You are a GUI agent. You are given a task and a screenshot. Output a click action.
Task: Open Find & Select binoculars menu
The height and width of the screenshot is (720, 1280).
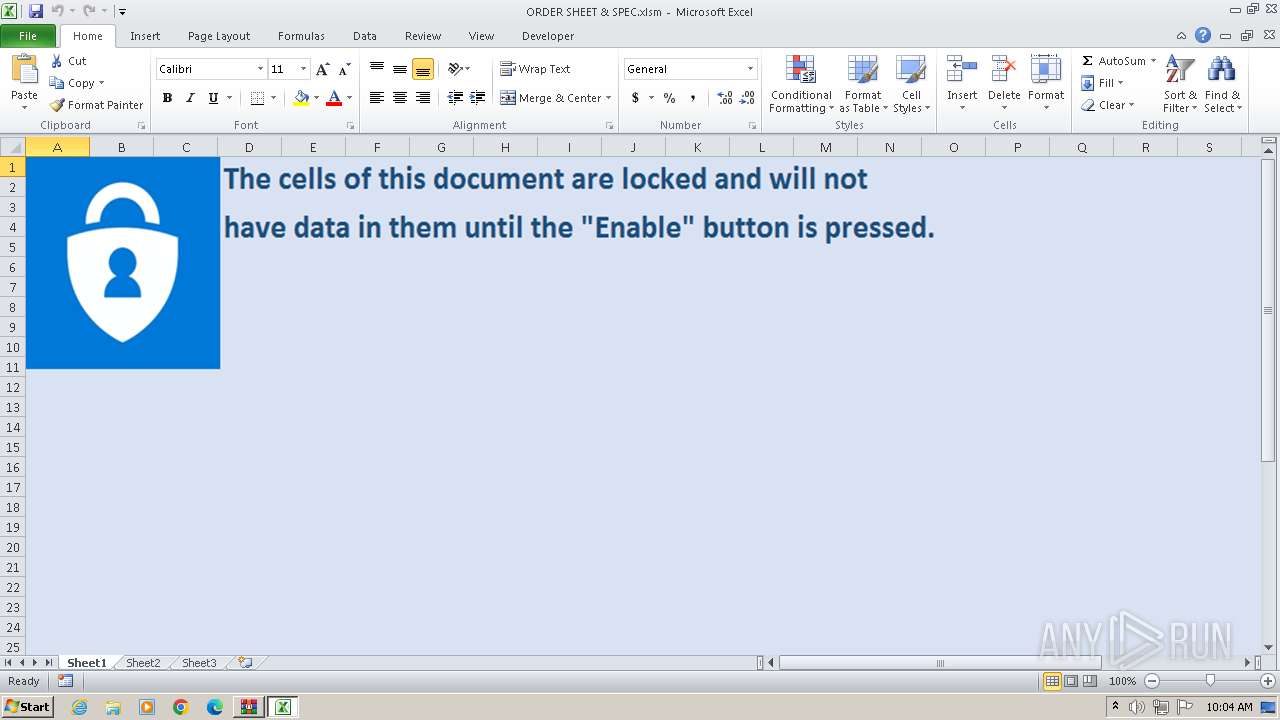click(x=1222, y=85)
